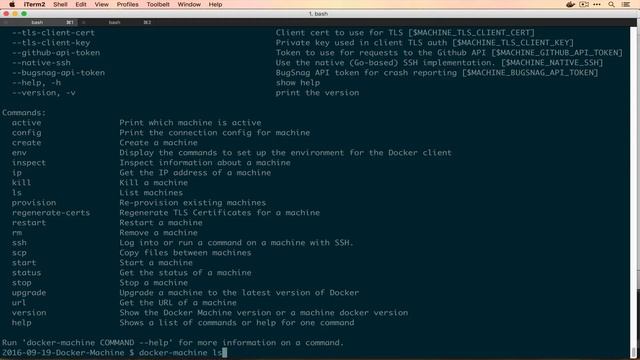Click the 'Commands:' heading

[x=24, y=113]
